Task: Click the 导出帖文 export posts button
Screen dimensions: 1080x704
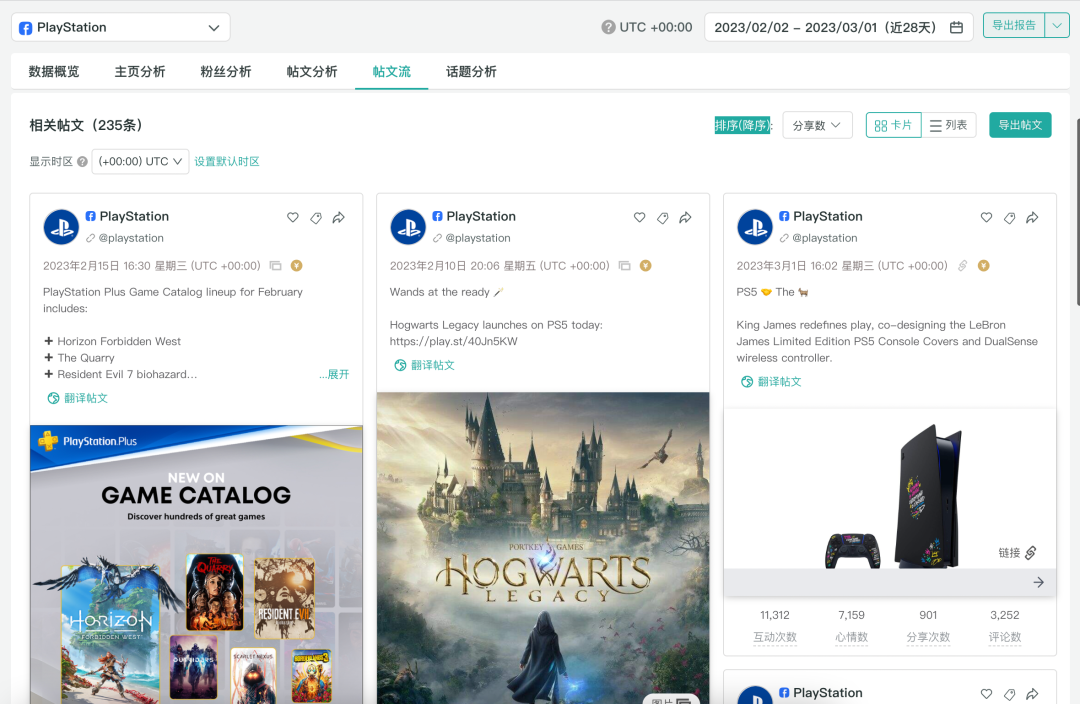Action: tap(1019, 125)
